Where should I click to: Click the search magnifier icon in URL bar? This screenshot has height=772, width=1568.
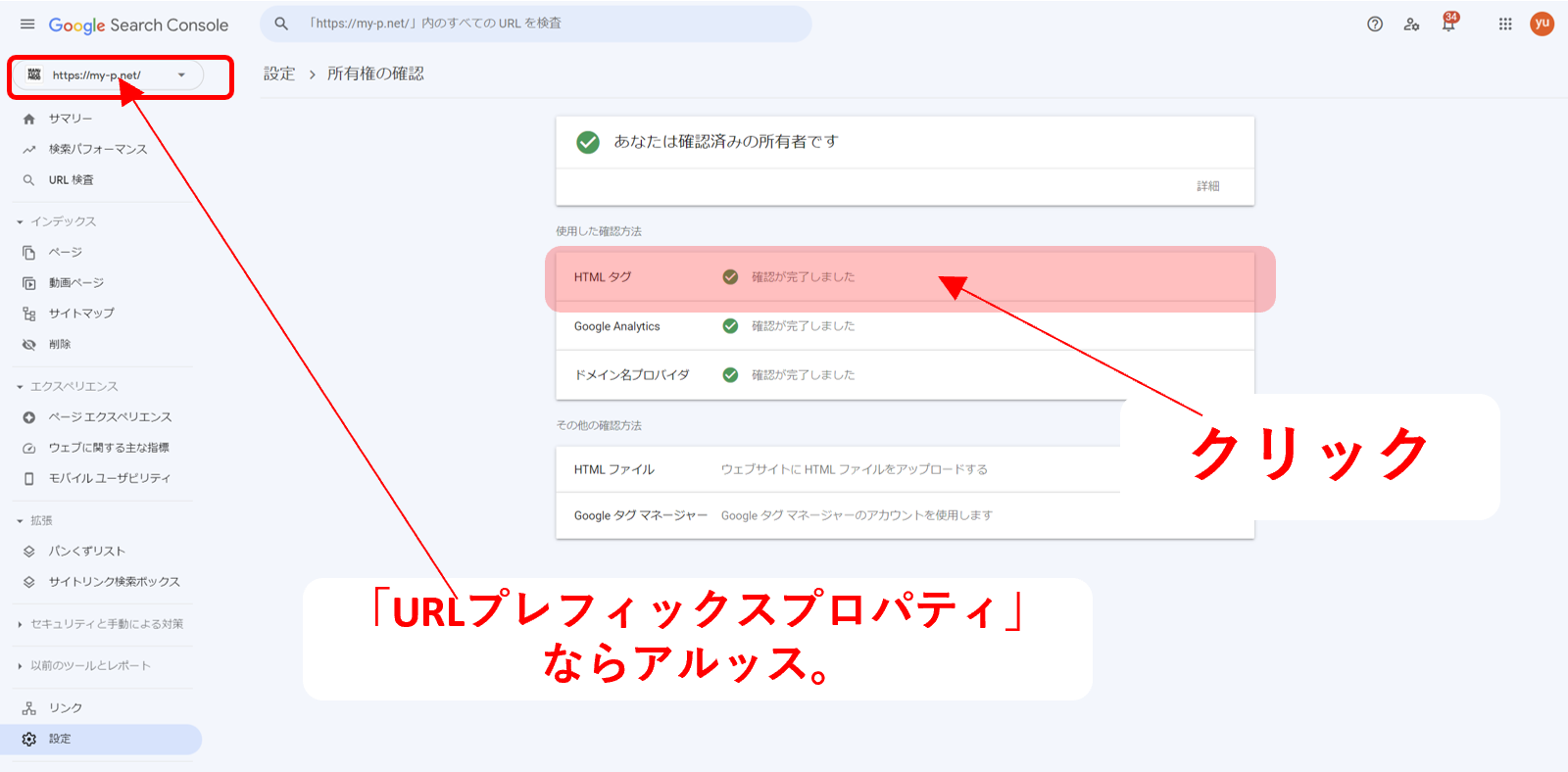(281, 24)
